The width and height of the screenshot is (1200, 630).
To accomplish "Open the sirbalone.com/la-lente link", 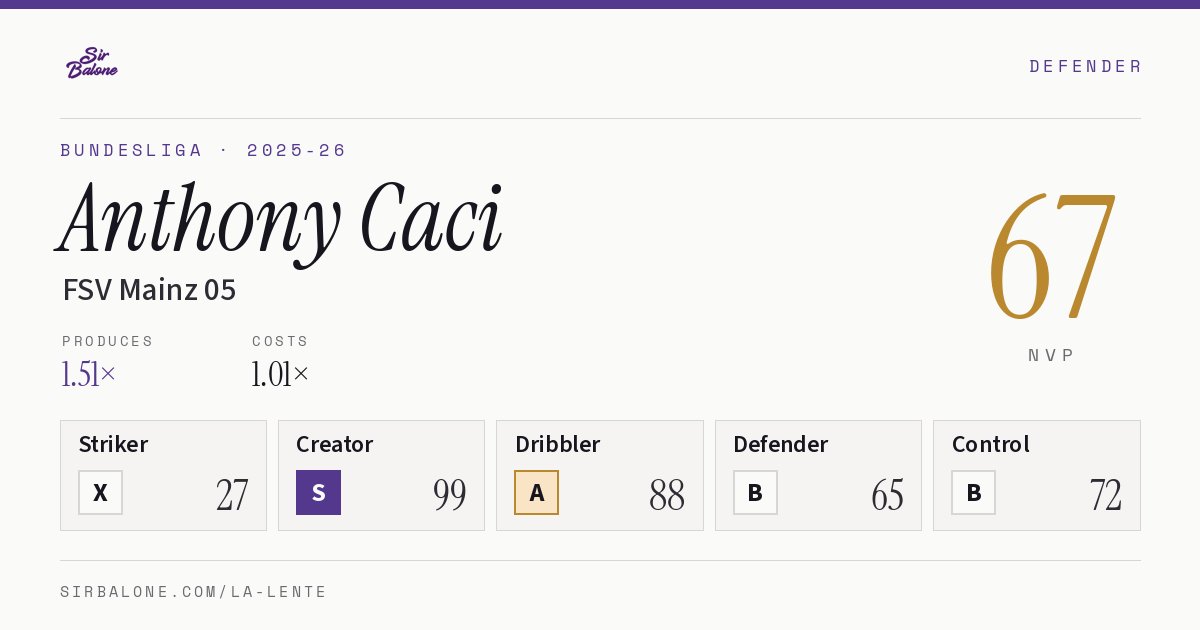I will pyautogui.click(x=194, y=592).
